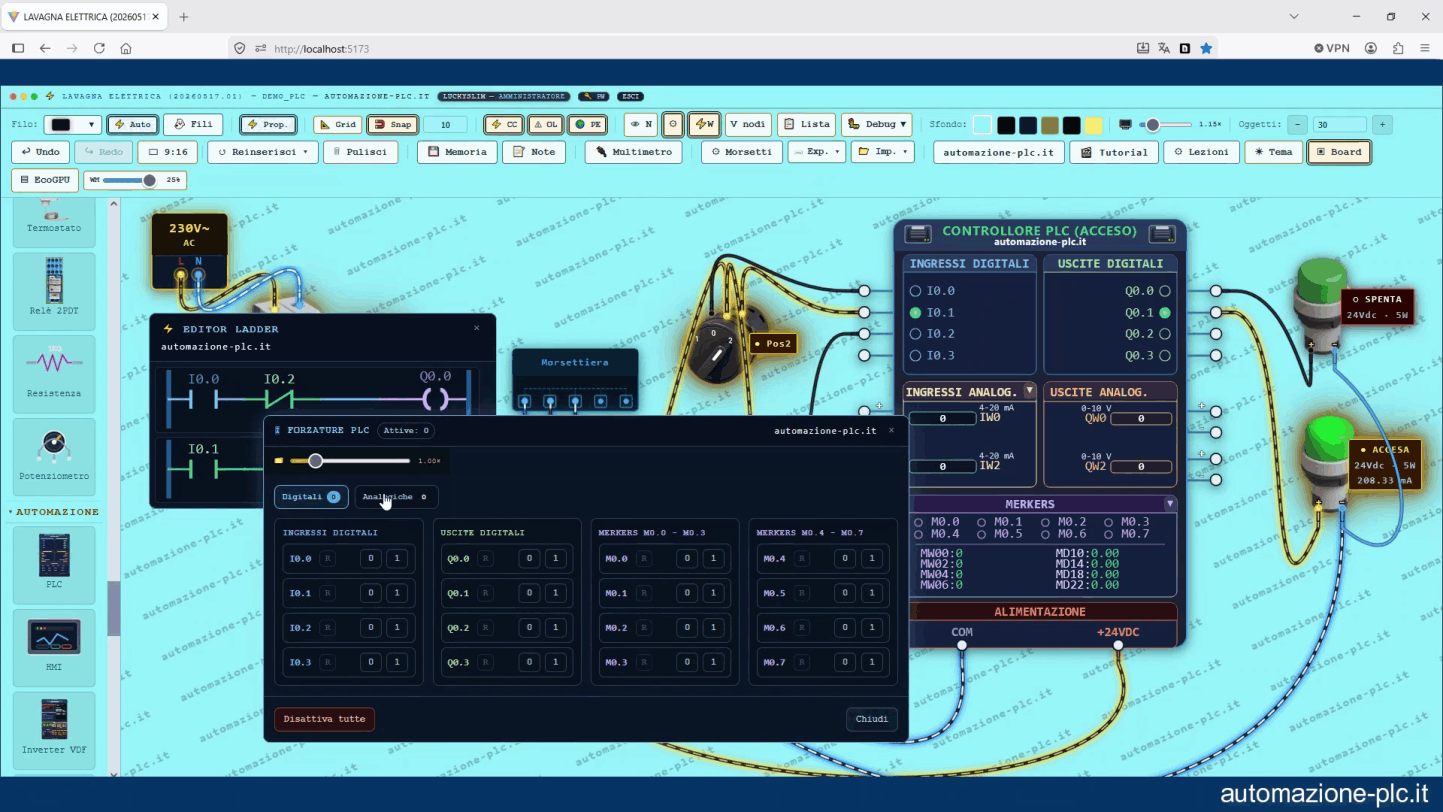Open the Debug dropdown menu
Image resolution: width=1443 pixels, height=812 pixels.
(x=876, y=124)
